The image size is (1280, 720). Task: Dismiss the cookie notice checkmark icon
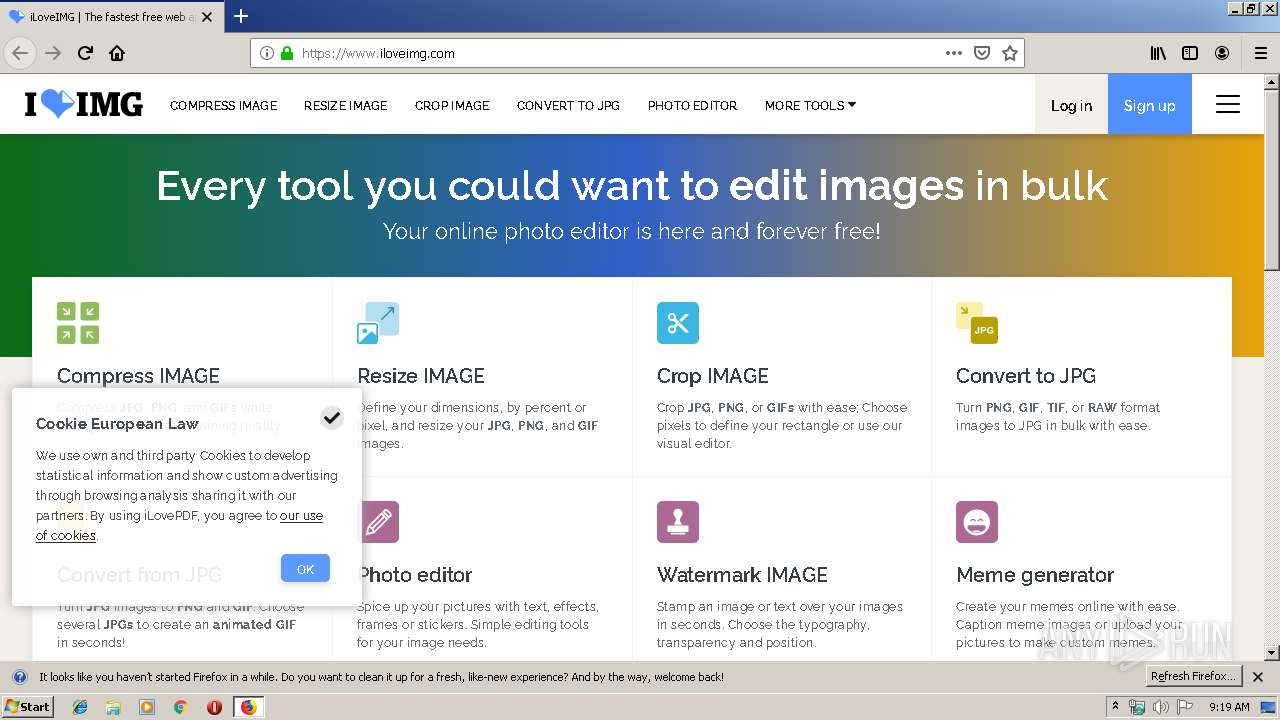pos(332,418)
